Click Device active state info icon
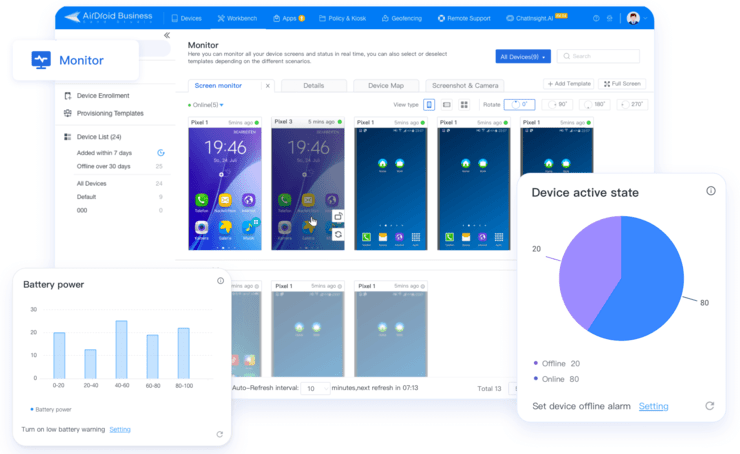The width and height of the screenshot is (740, 454). tap(711, 191)
